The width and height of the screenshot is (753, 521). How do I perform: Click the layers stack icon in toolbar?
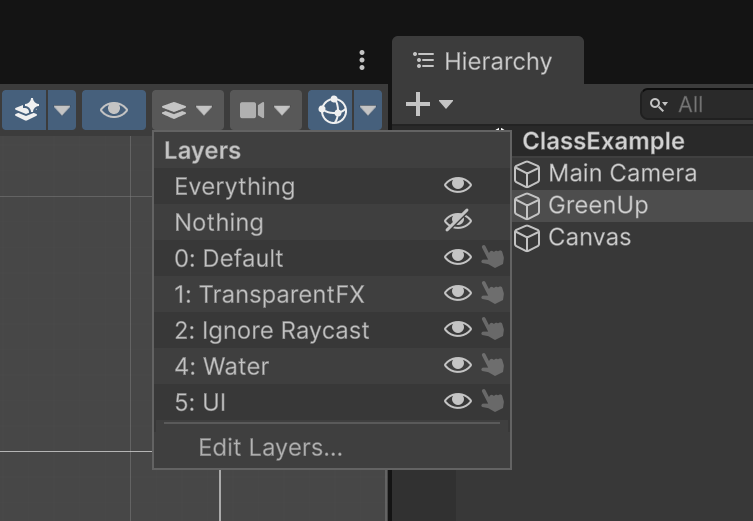(174, 110)
